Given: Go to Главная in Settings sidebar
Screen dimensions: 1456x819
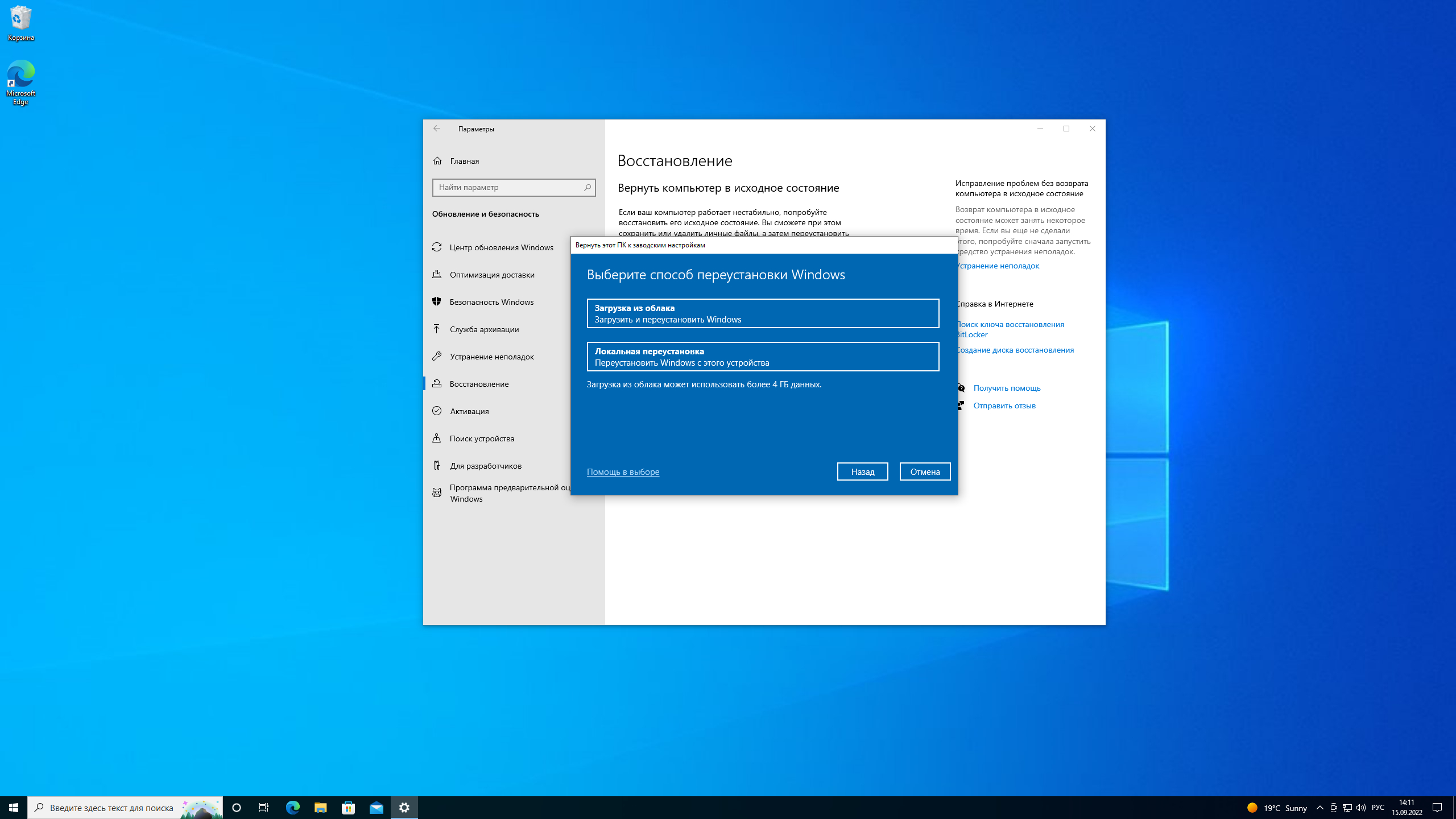Looking at the screenshot, I should tap(464, 161).
